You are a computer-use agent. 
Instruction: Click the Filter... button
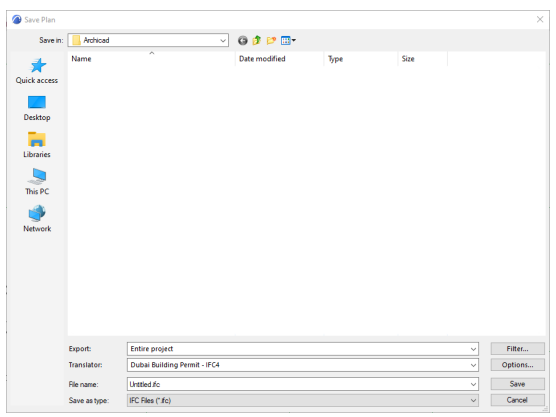pos(517,349)
